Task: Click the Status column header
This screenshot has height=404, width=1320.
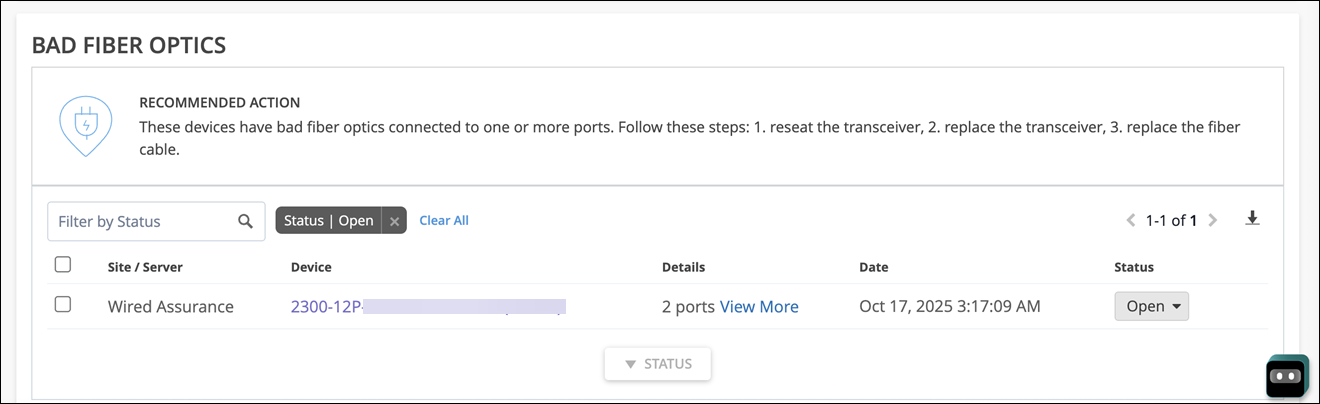Action: point(1134,267)
